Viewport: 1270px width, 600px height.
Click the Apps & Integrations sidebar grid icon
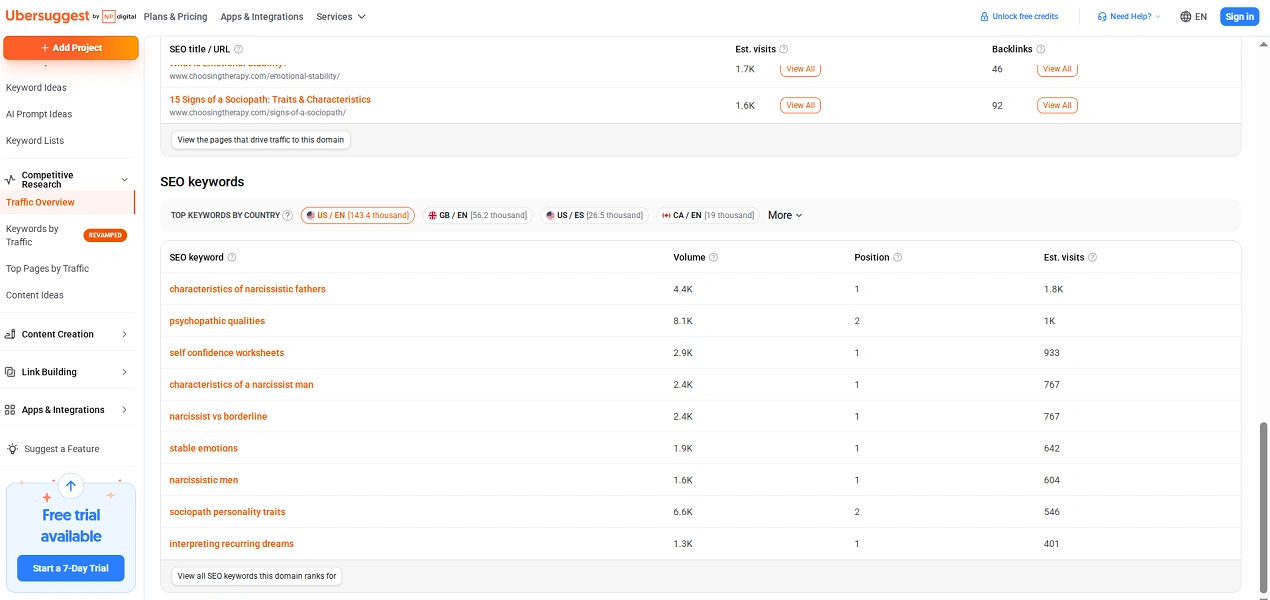point(10,410)
